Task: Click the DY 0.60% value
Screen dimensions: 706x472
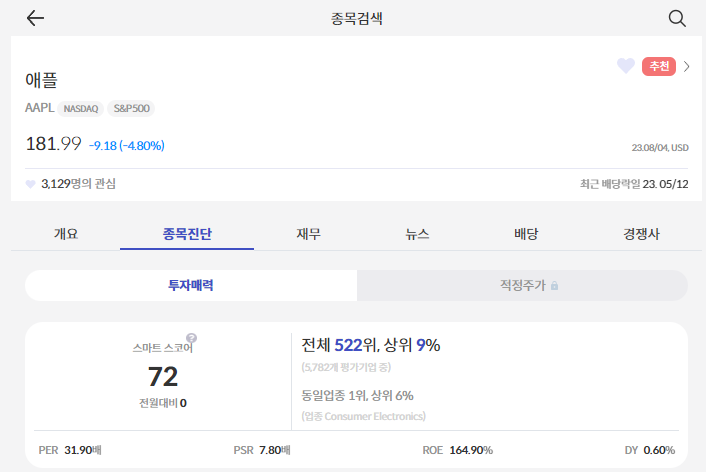Action: tap(650, 450)
